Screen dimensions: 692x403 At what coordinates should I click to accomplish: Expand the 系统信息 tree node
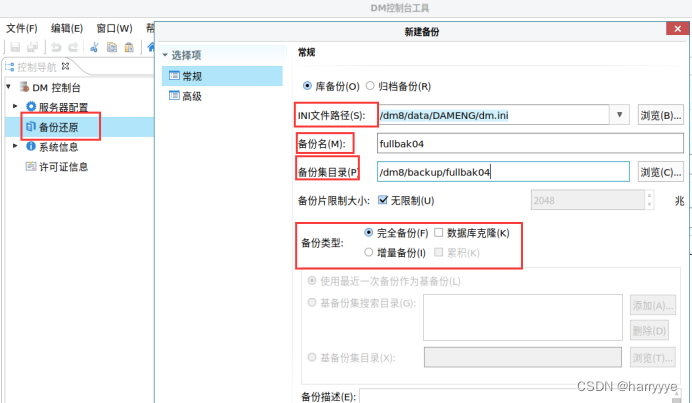point(15,146)
